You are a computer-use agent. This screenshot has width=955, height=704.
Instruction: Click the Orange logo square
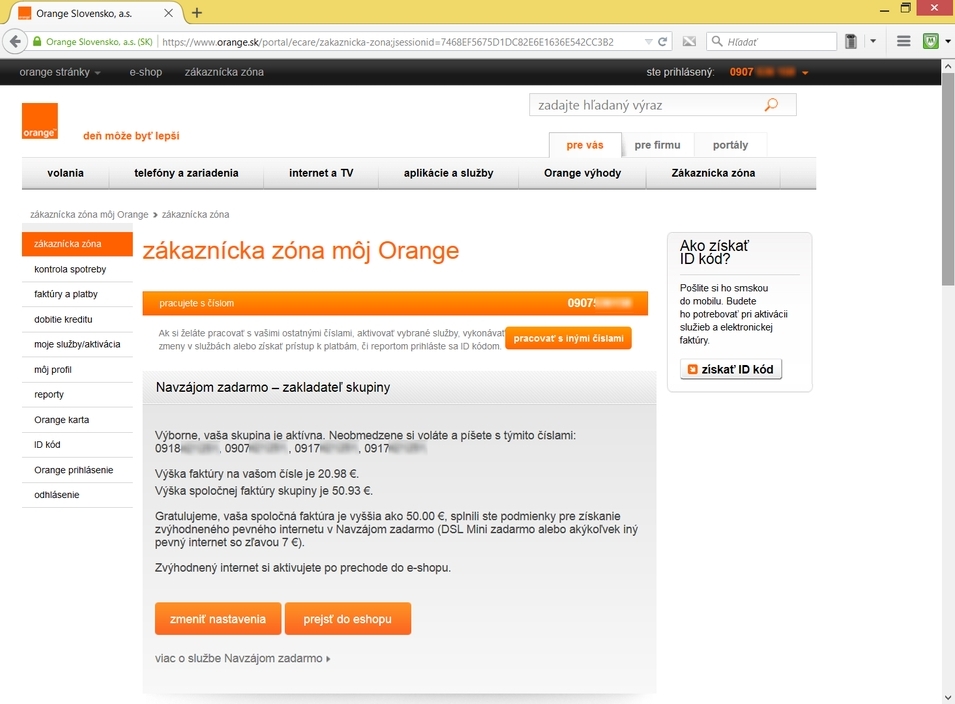(40, 121)
